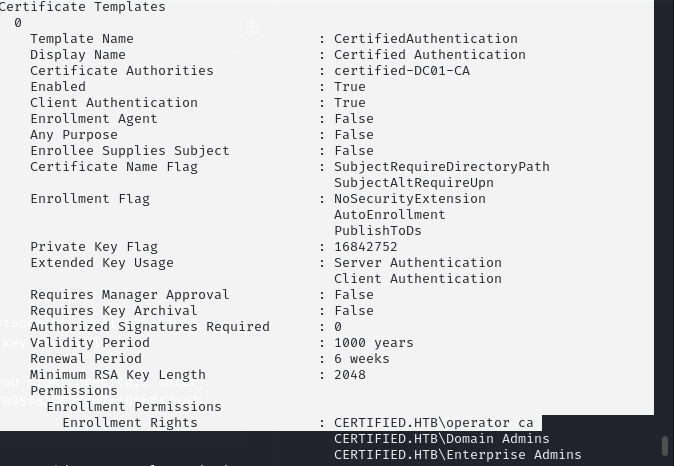Click the Certificate Templates heading
Viewport: 674px width, 466px height.
click(x=83, y=7)
